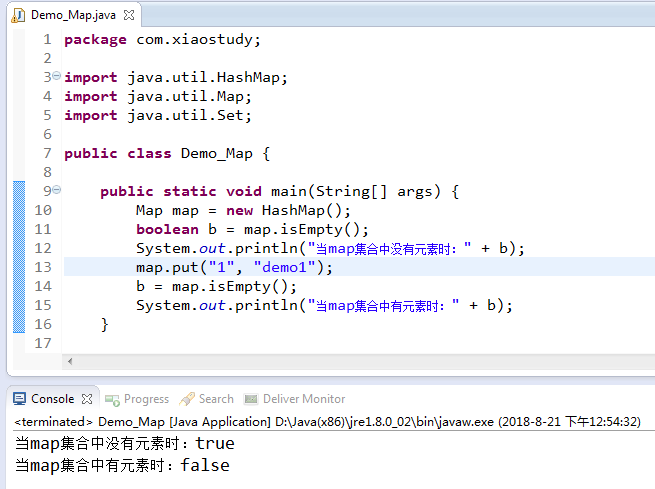Screen dimensions: 655x489
Task: Select the Demo_Map.java editor tab
Action: pos(74,15)
